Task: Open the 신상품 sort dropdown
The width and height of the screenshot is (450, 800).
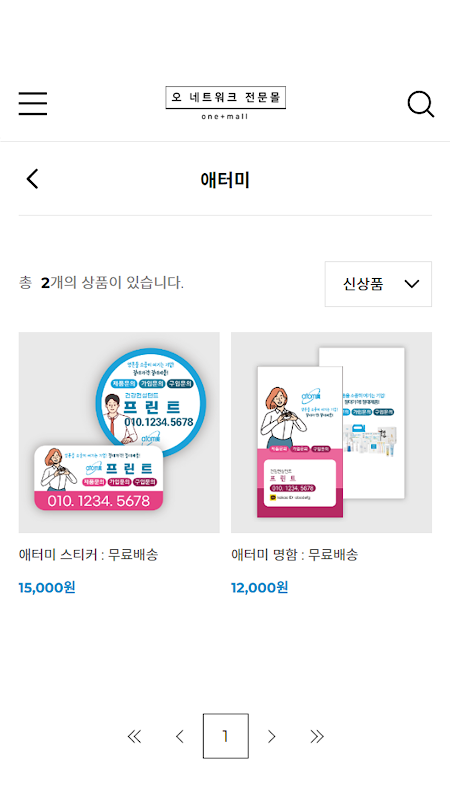Action: (378, 284)
